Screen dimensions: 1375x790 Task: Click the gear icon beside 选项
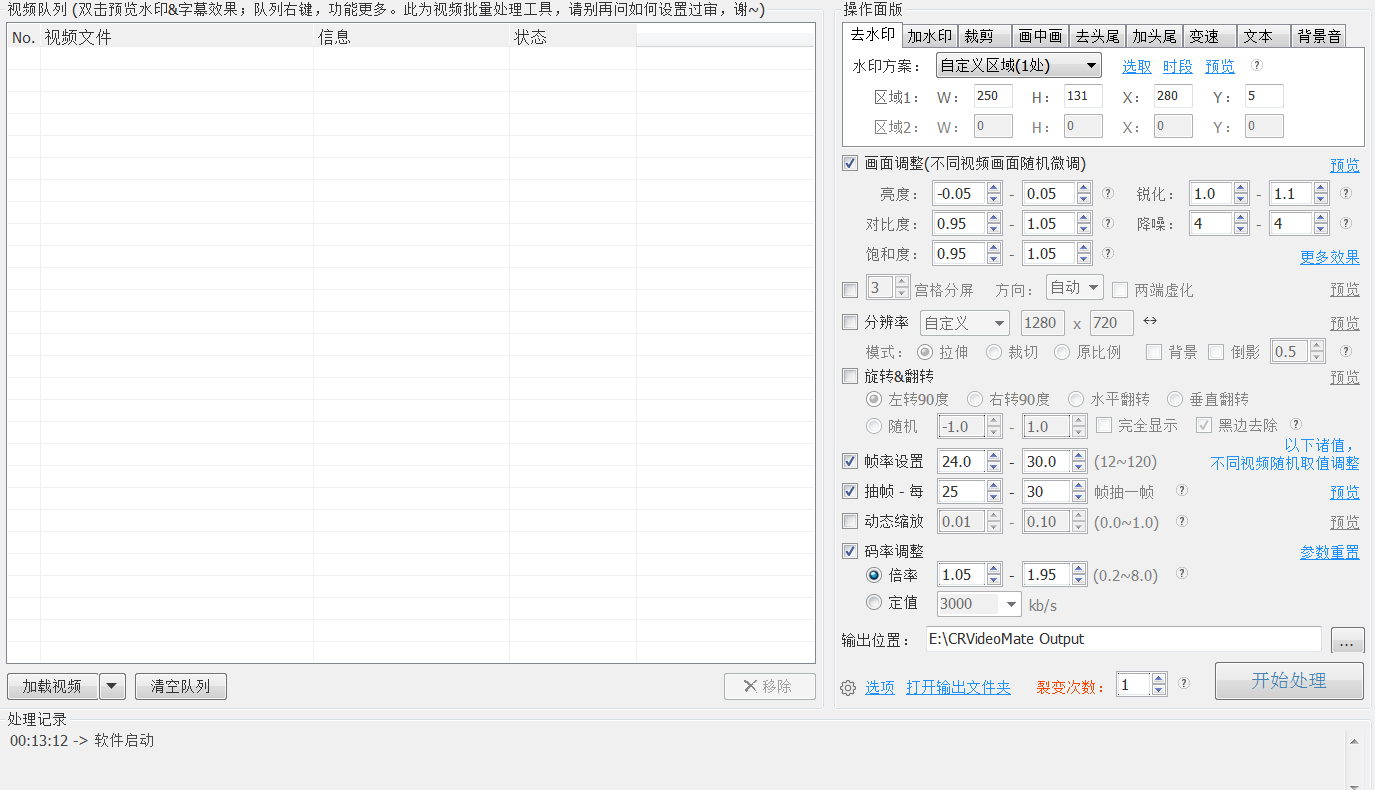[x=848, y=688]
